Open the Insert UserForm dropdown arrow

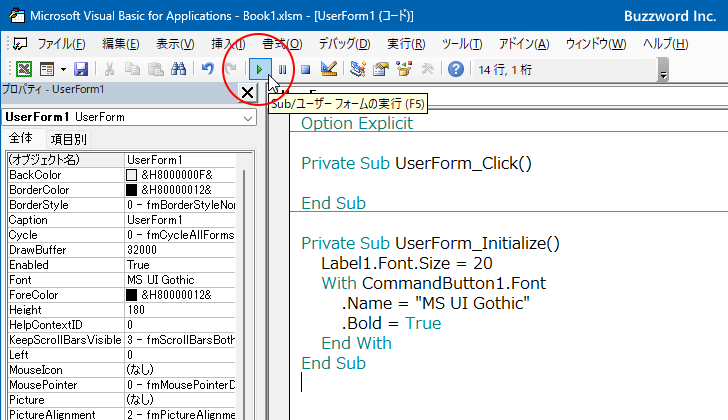(63, 70)
